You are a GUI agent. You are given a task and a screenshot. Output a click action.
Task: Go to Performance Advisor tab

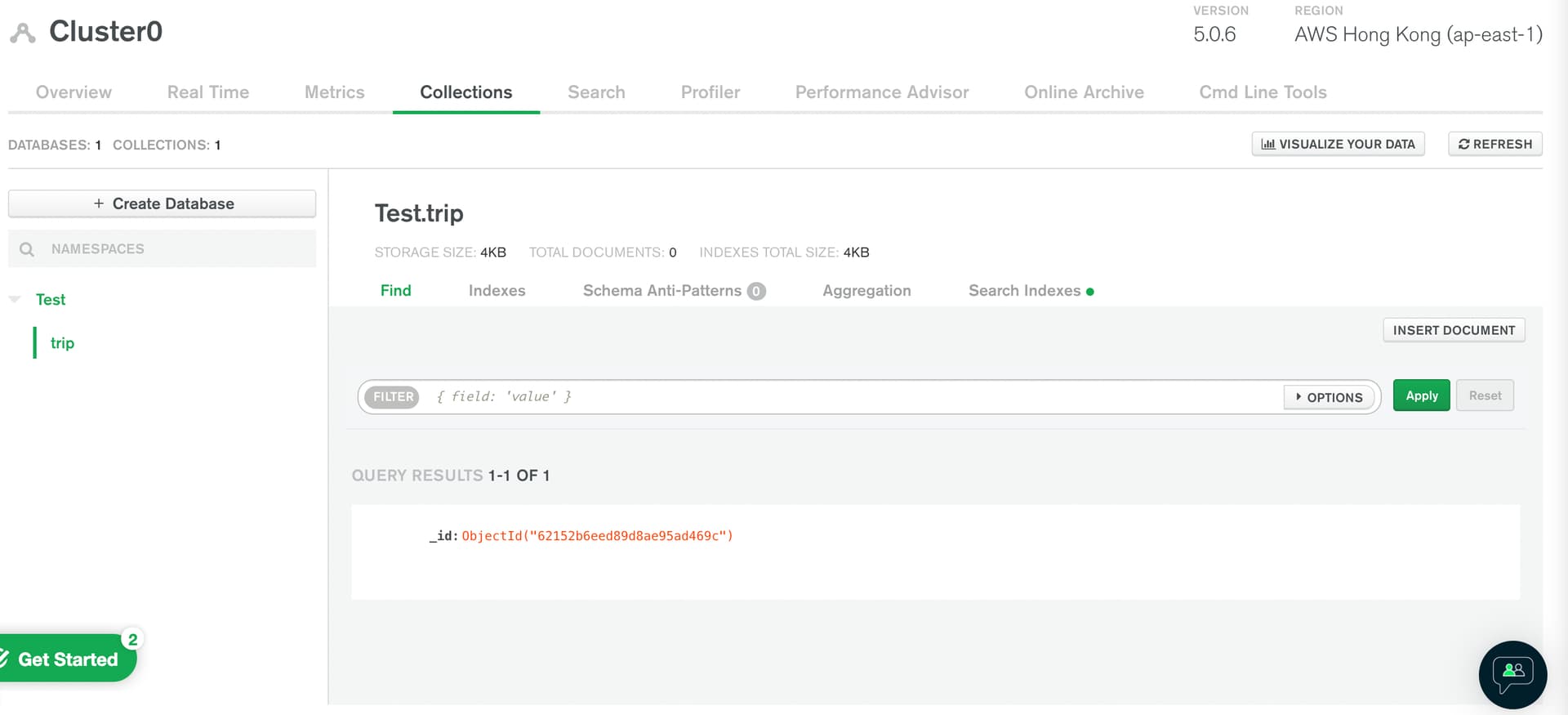[x=882, y=92]
